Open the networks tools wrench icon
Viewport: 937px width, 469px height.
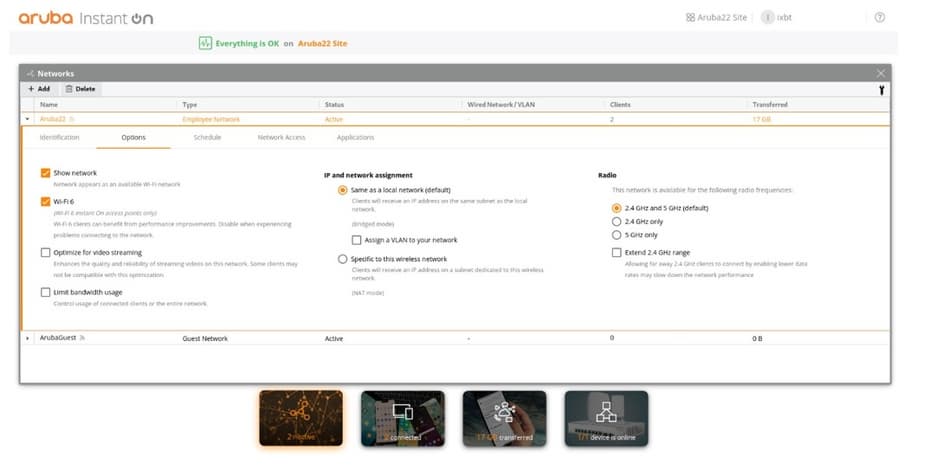pyautogui.click(x=881, y=90)
